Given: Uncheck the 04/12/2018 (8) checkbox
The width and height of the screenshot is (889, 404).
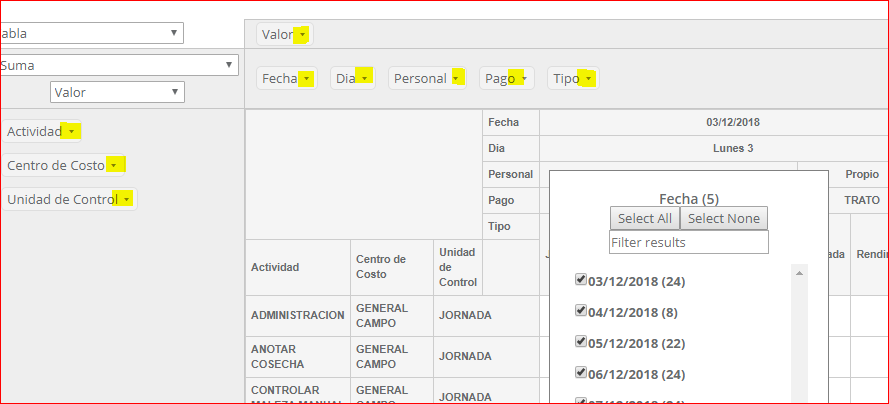Looking at the screenshot, I should point(580,310).
